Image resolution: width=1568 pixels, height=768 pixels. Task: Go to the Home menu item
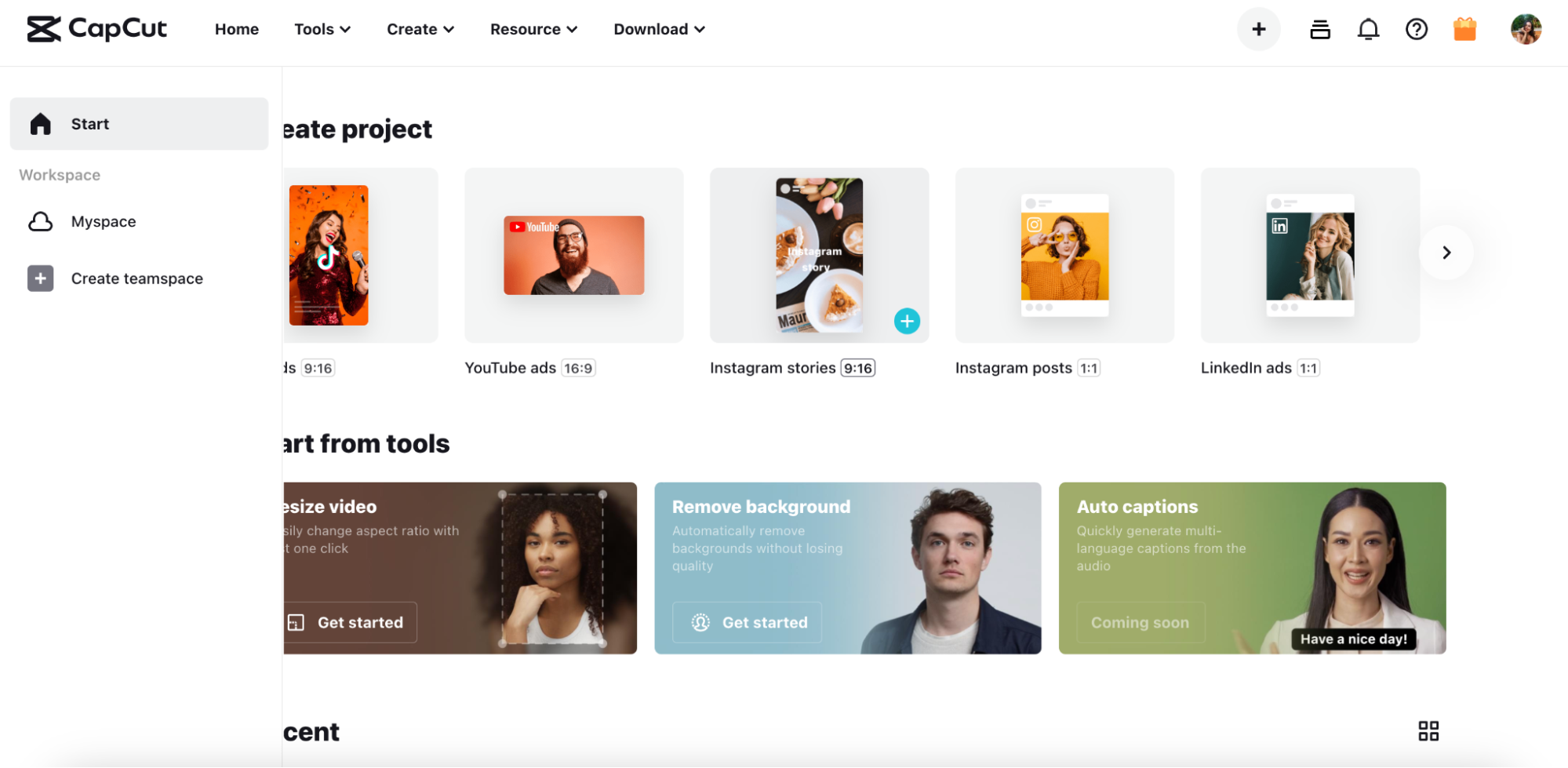(x=237, y=29)
